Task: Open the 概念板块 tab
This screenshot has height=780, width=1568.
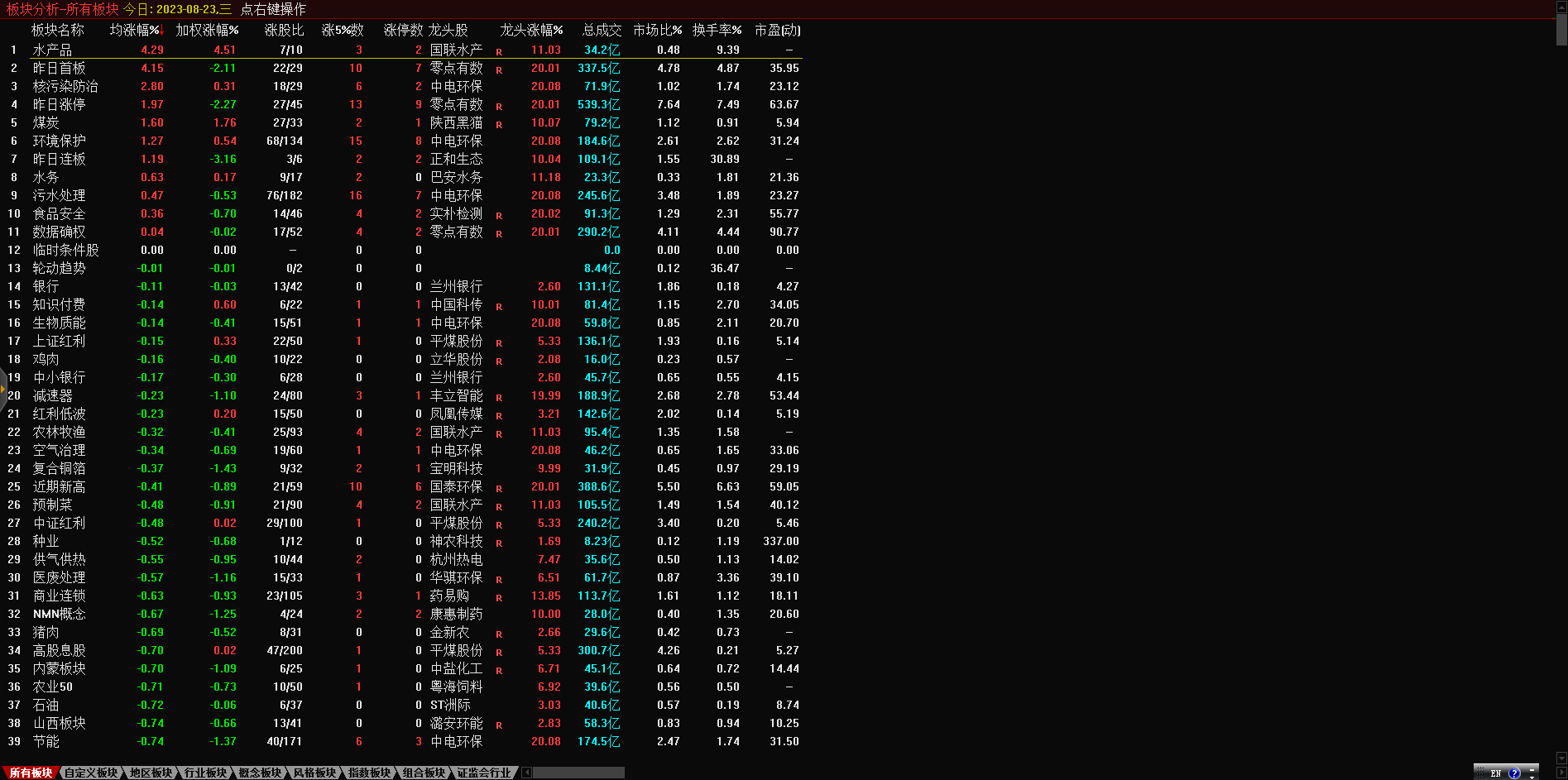Action: click(260, 773)
